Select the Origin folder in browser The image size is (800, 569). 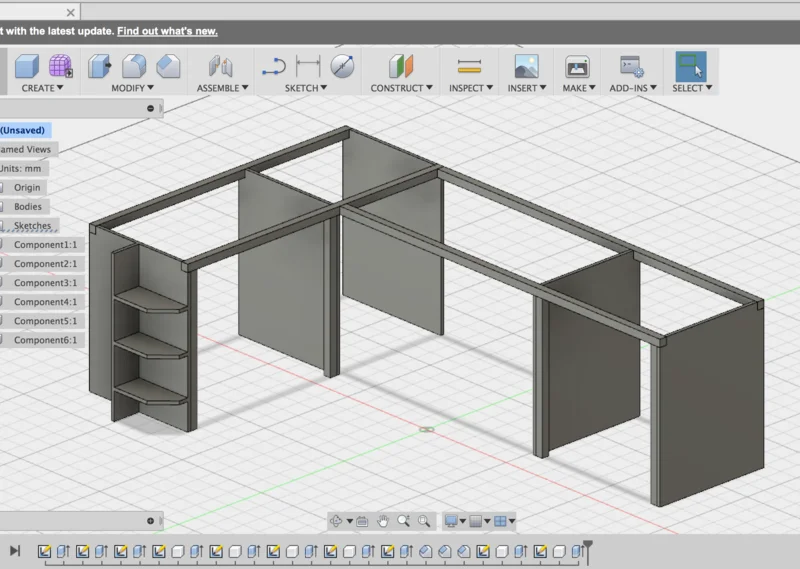(27, 187)
